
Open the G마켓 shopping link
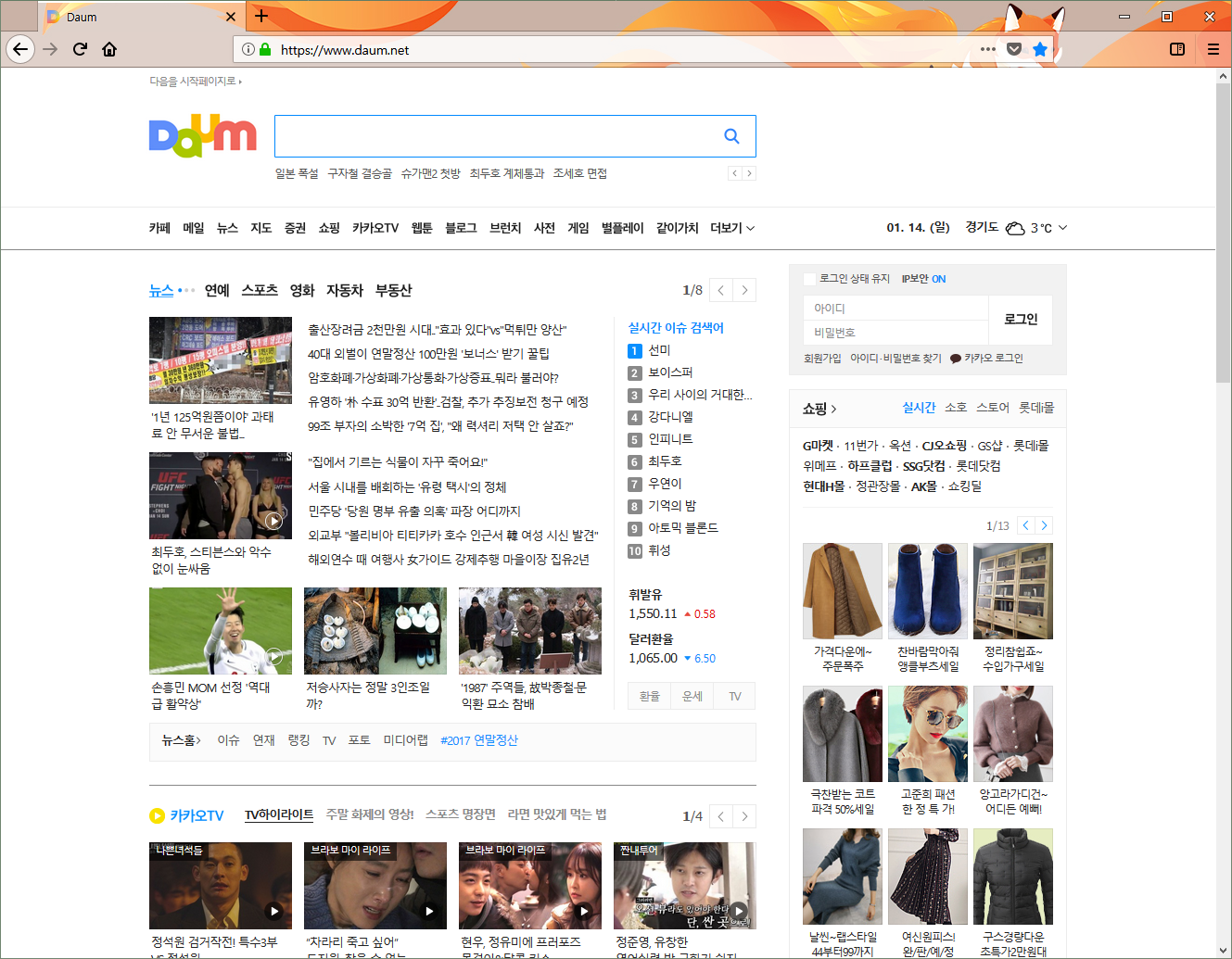coord(818,446)
